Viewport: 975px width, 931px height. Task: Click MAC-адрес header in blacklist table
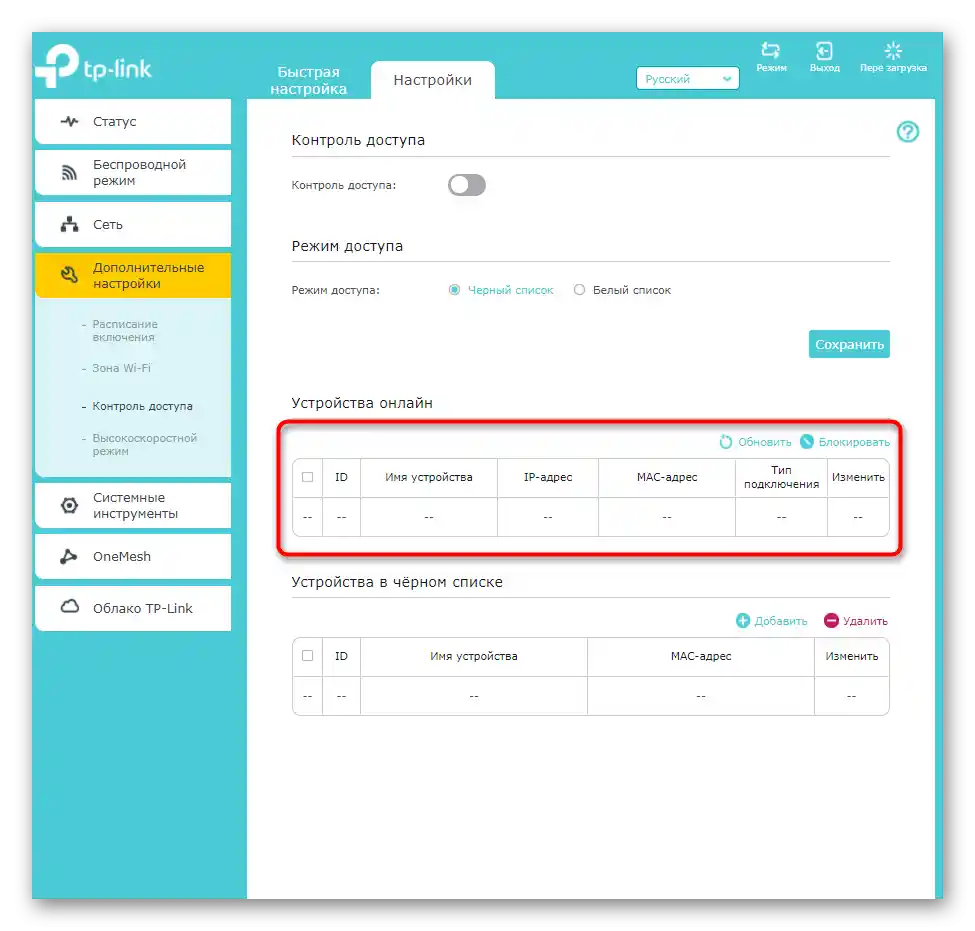click(x=701, y=656)
